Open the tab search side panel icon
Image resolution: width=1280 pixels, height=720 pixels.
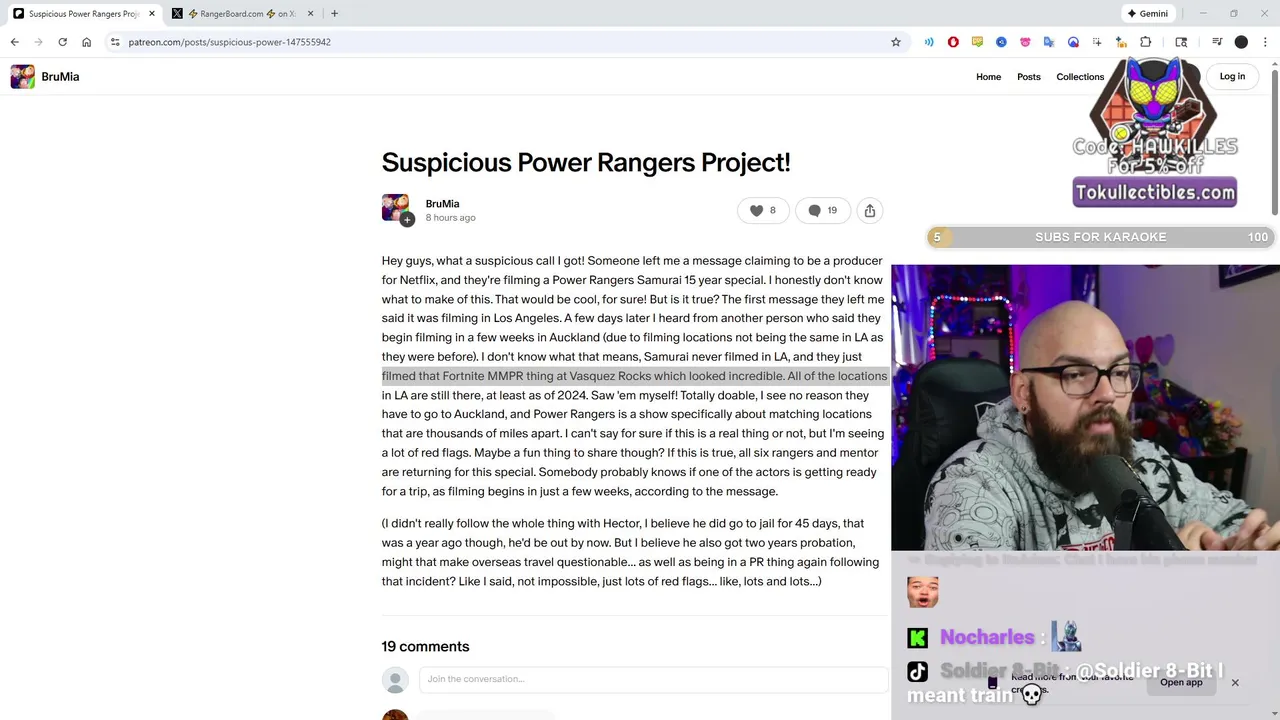pyautogui.click(x=1181, y=42)
